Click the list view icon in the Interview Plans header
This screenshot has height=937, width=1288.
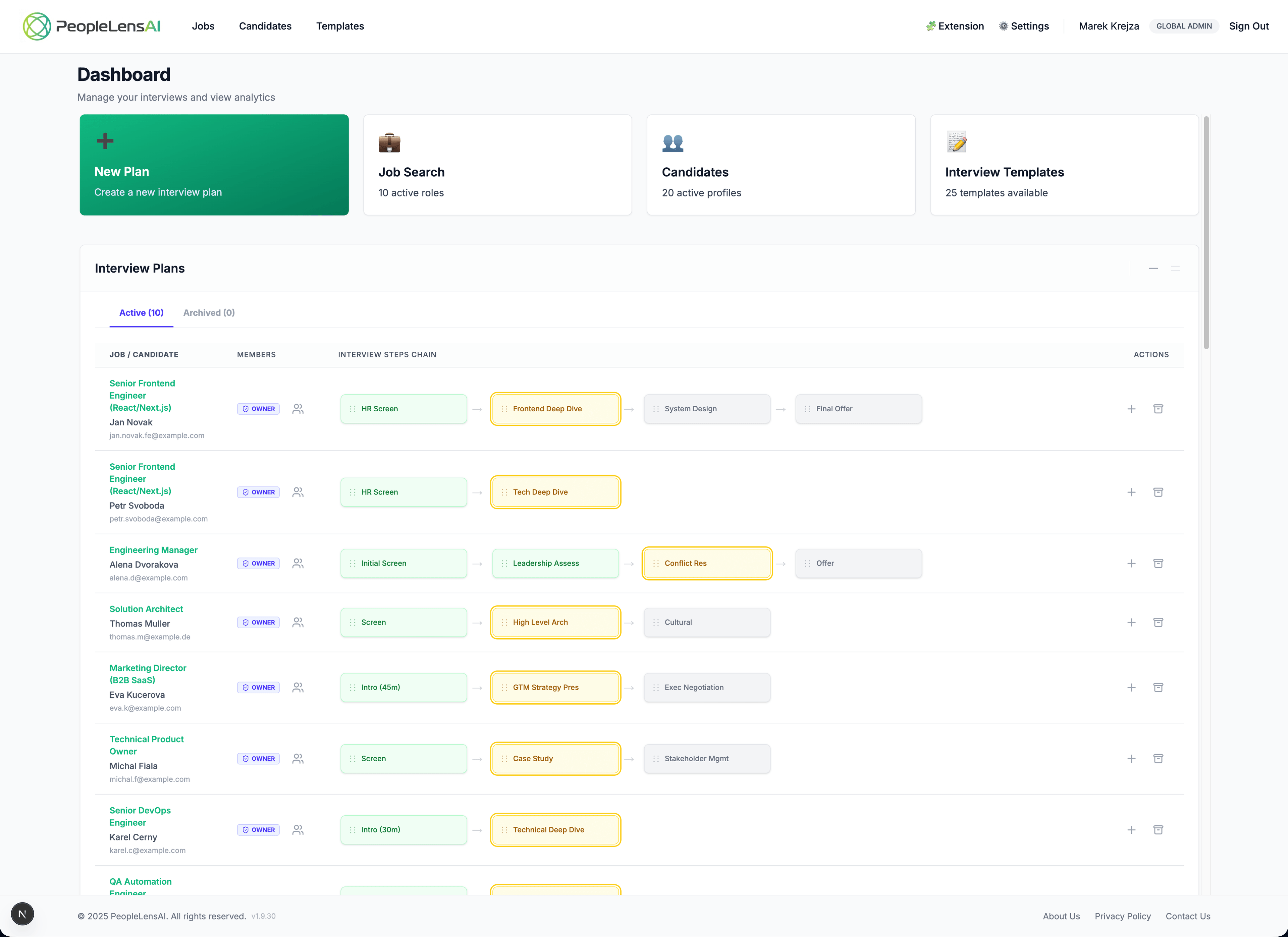tap(1176, 269)
